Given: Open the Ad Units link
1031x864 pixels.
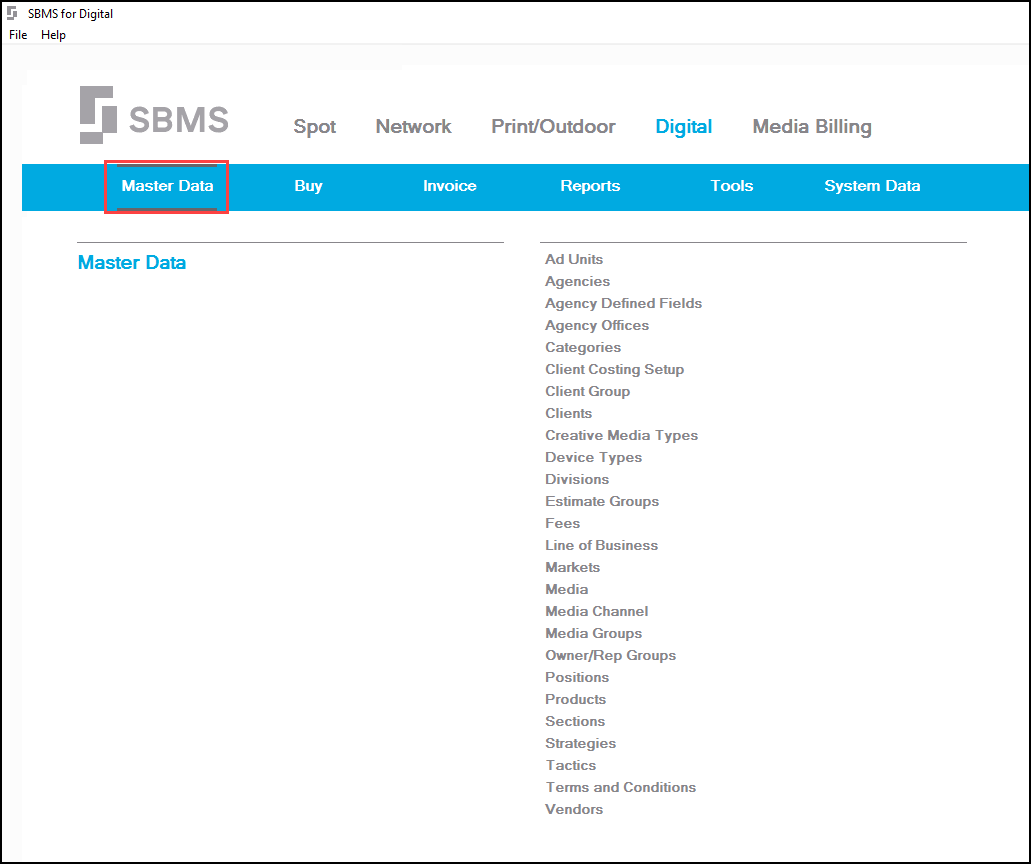Looking at the screenshot, I should click(x=574, y=259).
